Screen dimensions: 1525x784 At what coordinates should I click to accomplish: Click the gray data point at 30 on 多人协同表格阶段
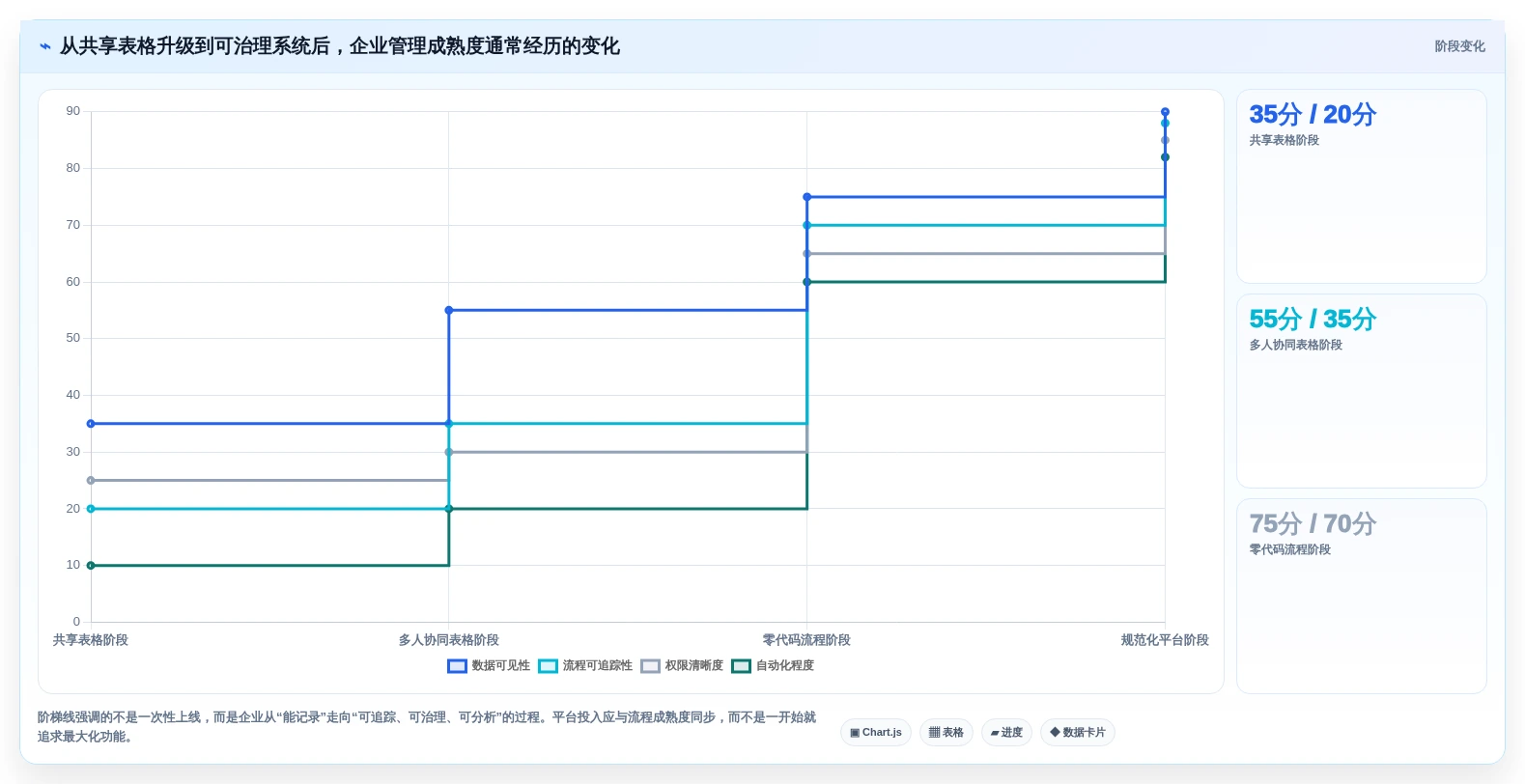point(449,452)
